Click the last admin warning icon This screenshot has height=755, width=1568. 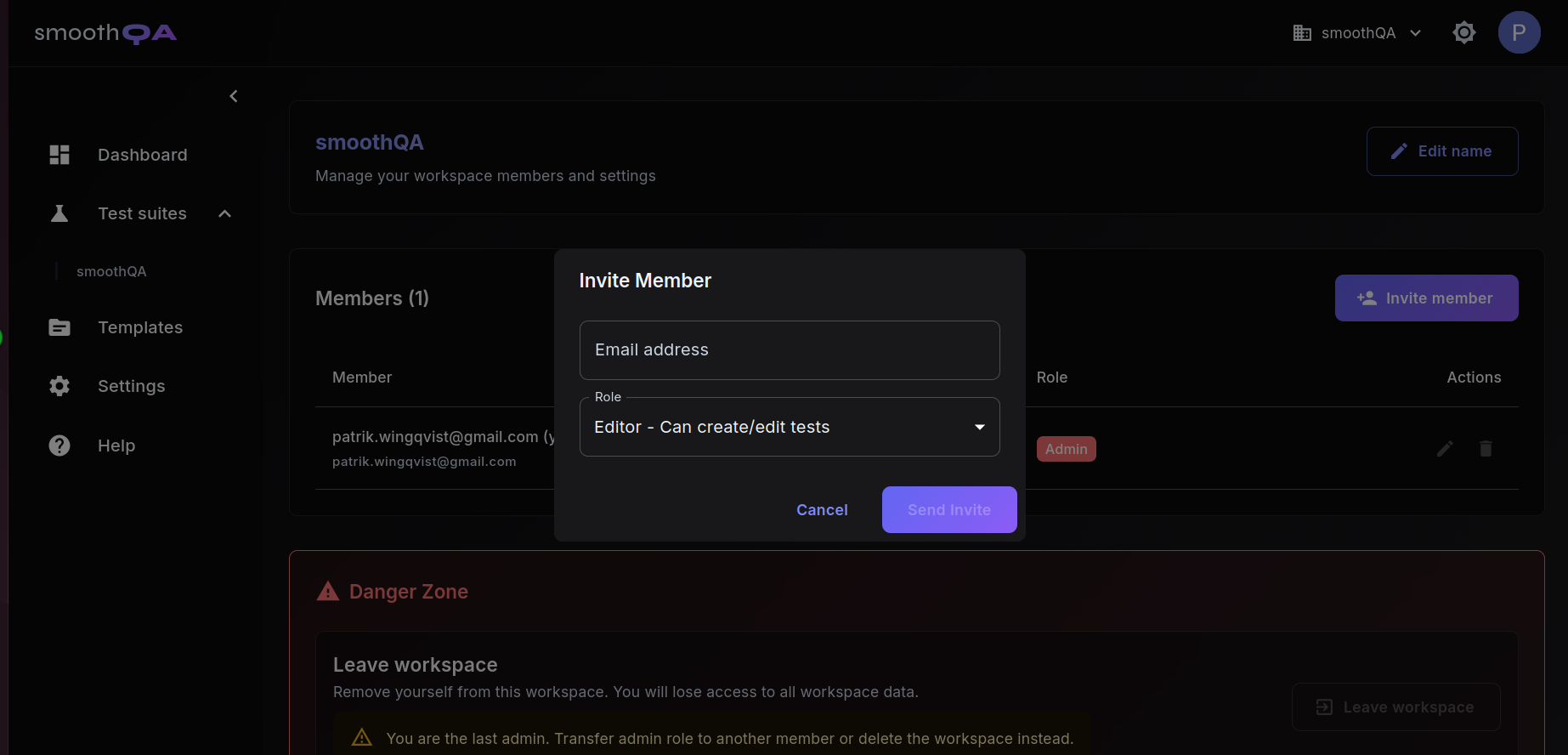[x=362, y=737]
